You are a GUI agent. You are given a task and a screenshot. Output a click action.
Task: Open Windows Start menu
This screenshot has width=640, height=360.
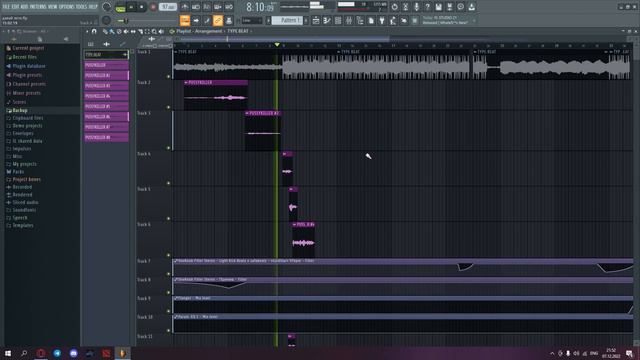[8, 353]
